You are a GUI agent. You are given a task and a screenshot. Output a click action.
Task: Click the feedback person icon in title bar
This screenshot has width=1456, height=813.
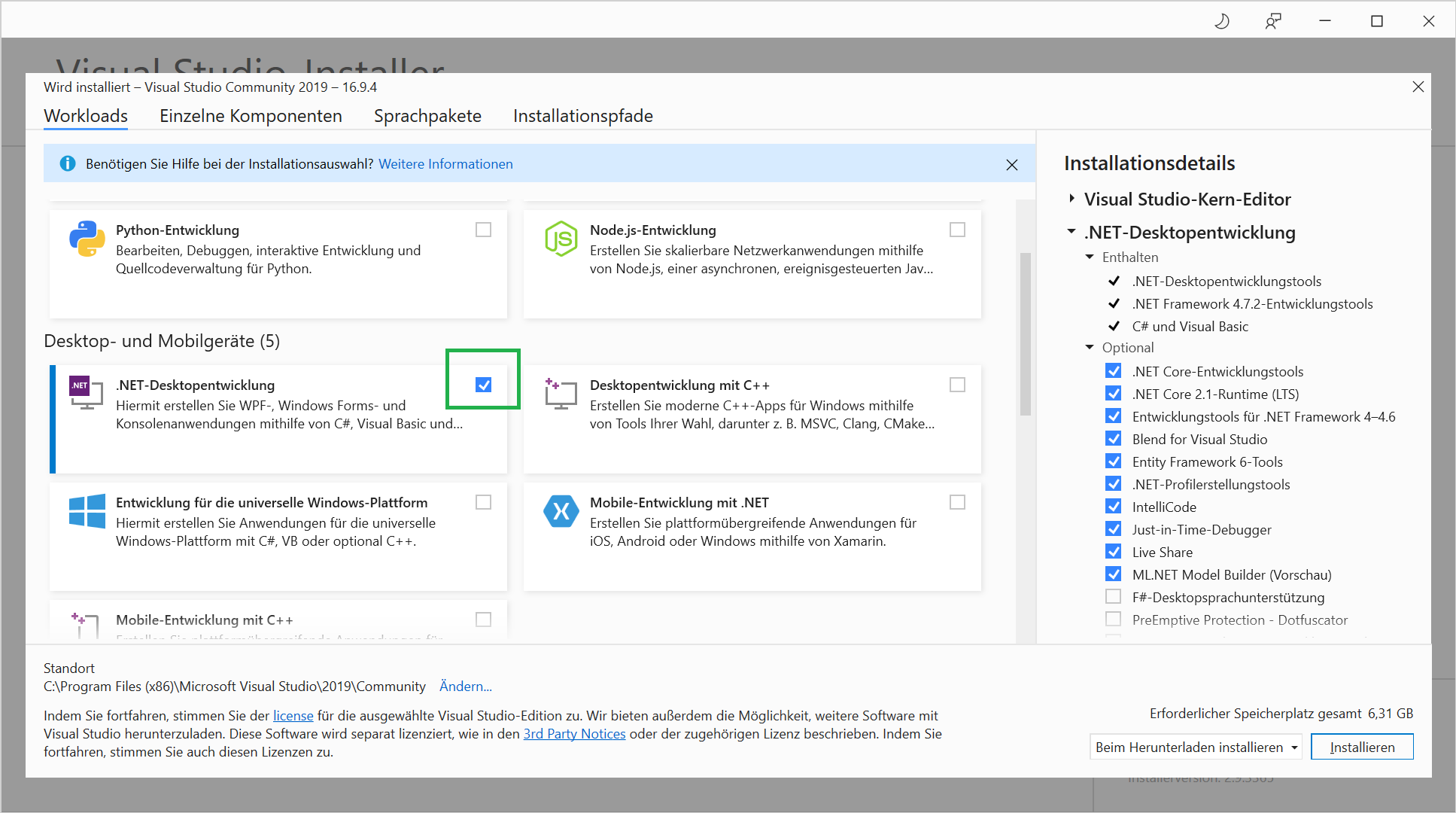pos(1273,21)
